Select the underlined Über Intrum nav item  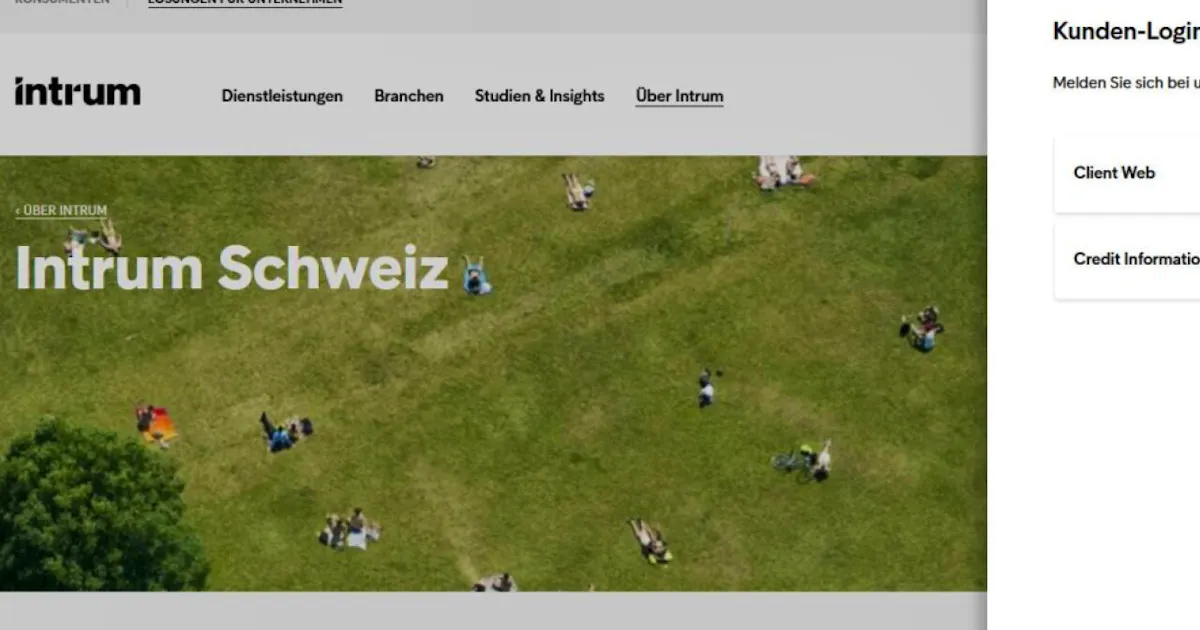679,96
